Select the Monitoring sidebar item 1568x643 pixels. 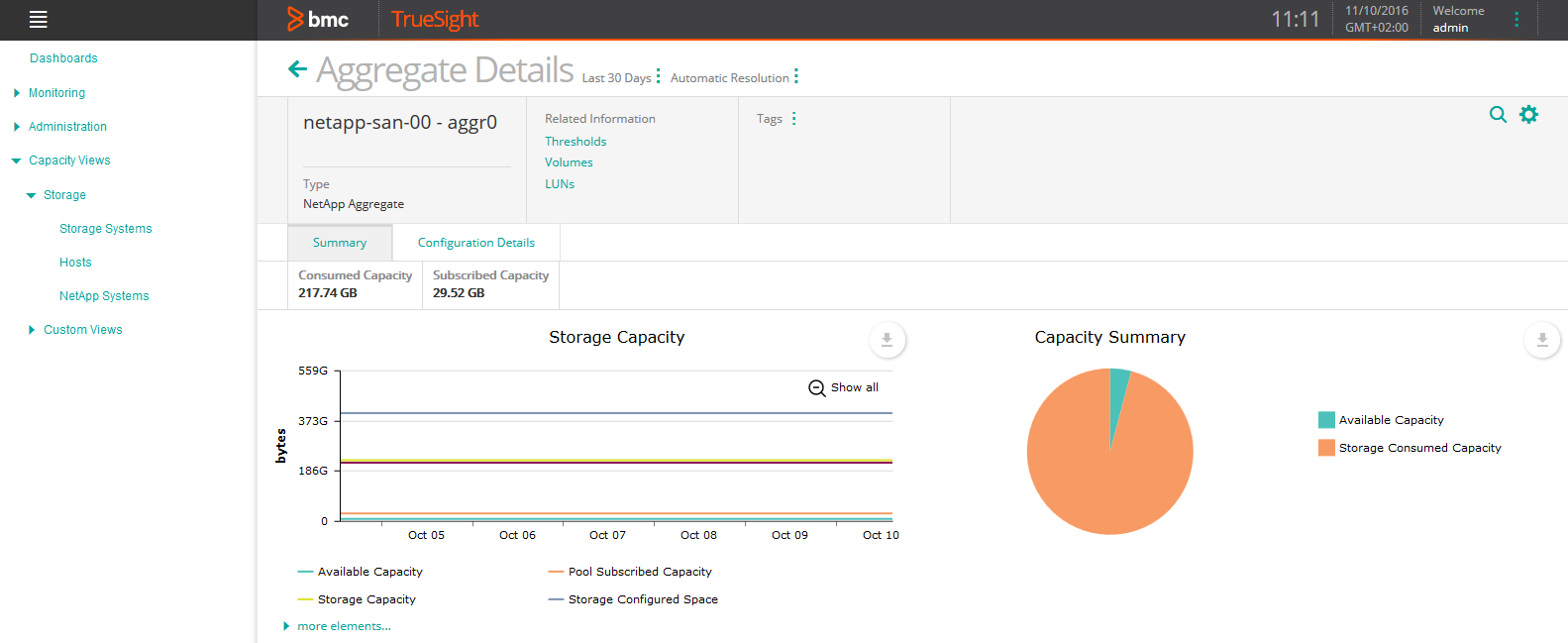[56, 93]
